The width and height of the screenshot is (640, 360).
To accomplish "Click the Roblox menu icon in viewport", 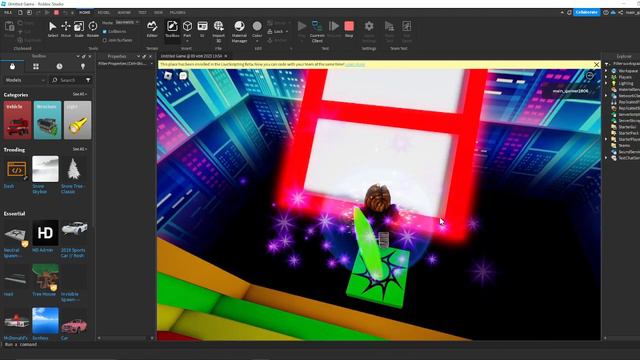I will click(168, 76).
